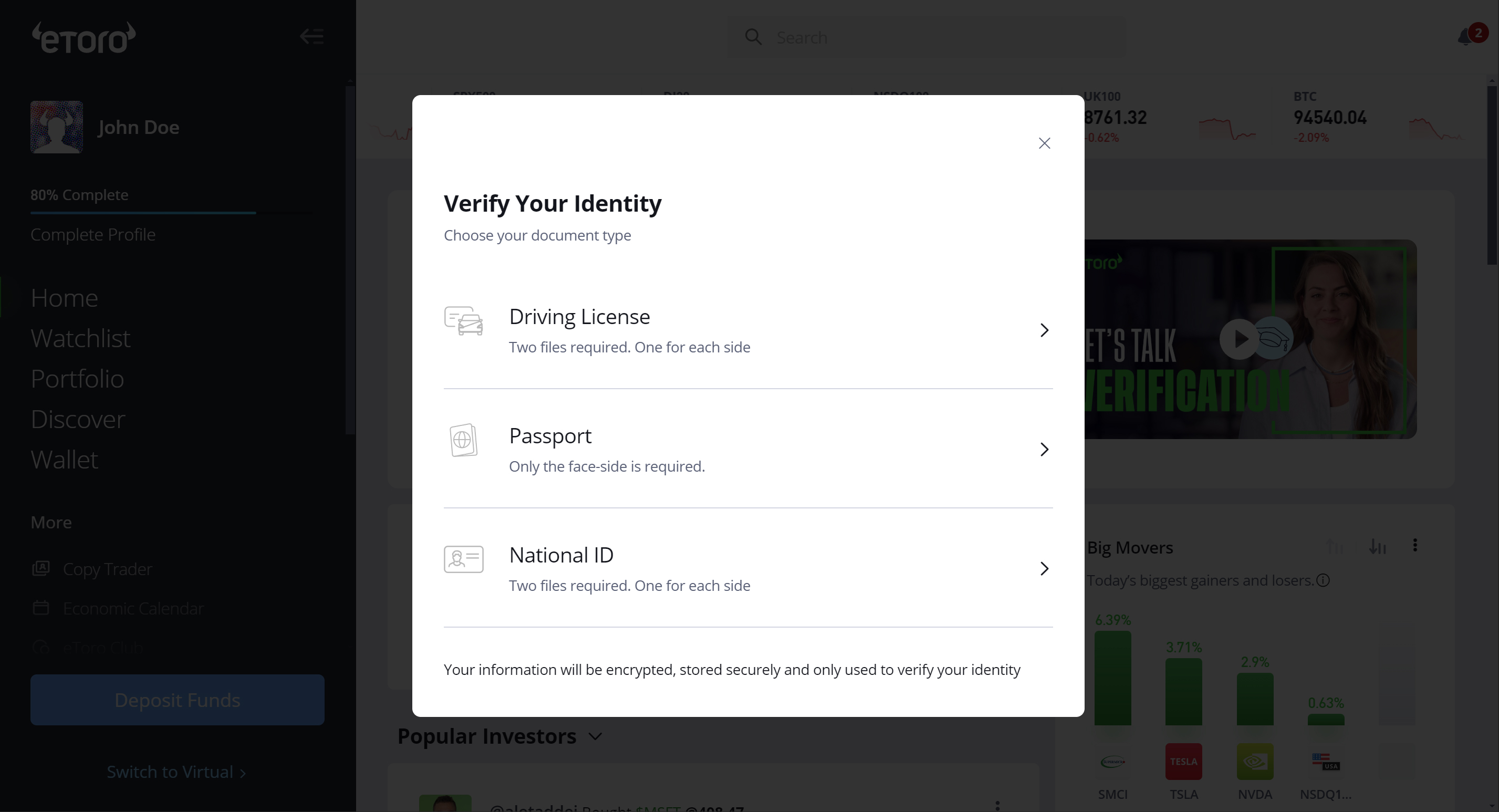This screenshot has height=812, width=1499.
Task: Play the Let's Talk Verification video
Action: [1239, 339]
